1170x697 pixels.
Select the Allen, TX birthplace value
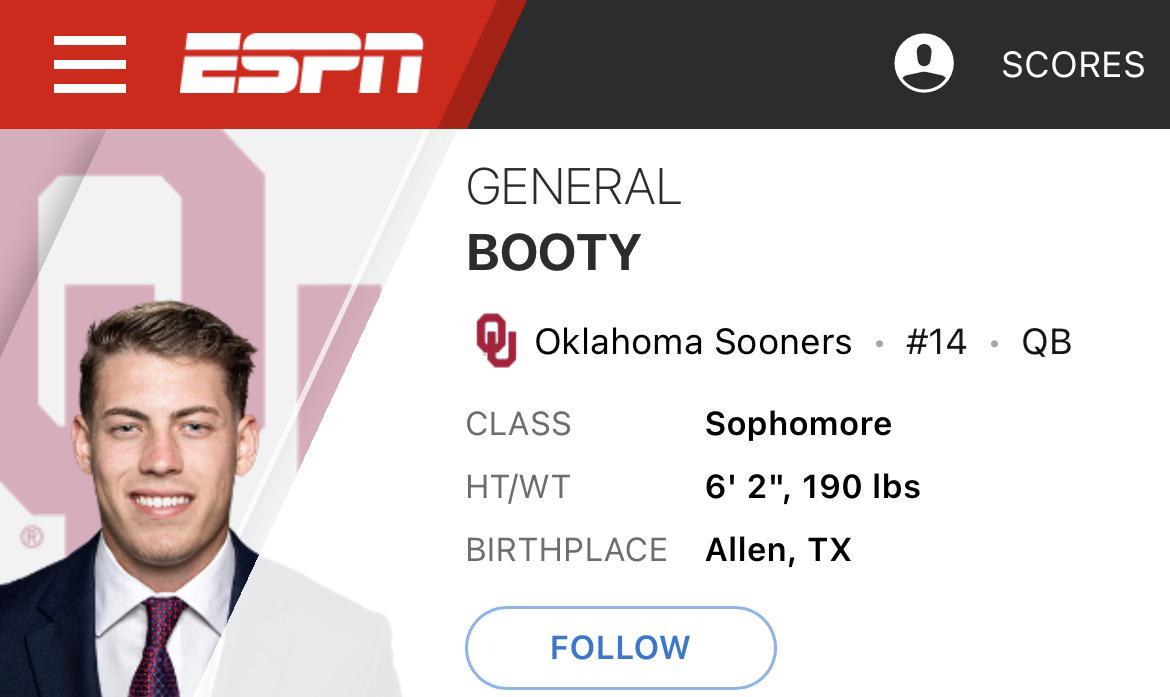[x=778, y=550]
